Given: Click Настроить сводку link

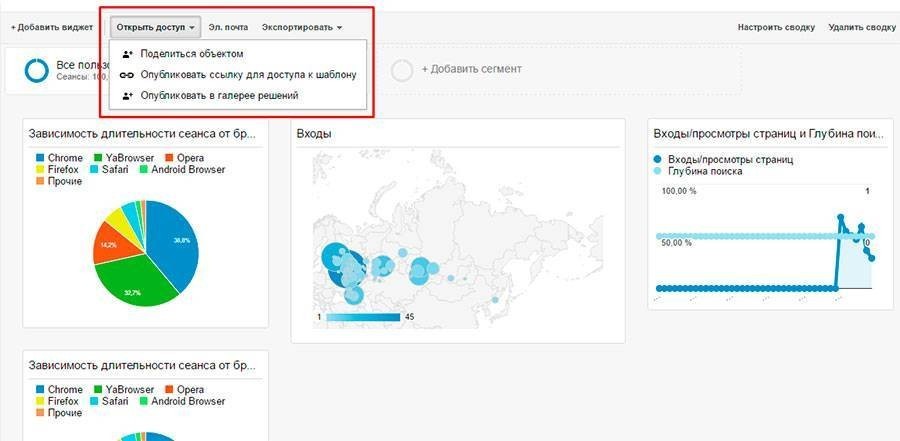Looking at the screenshot, I should [776, 27].
